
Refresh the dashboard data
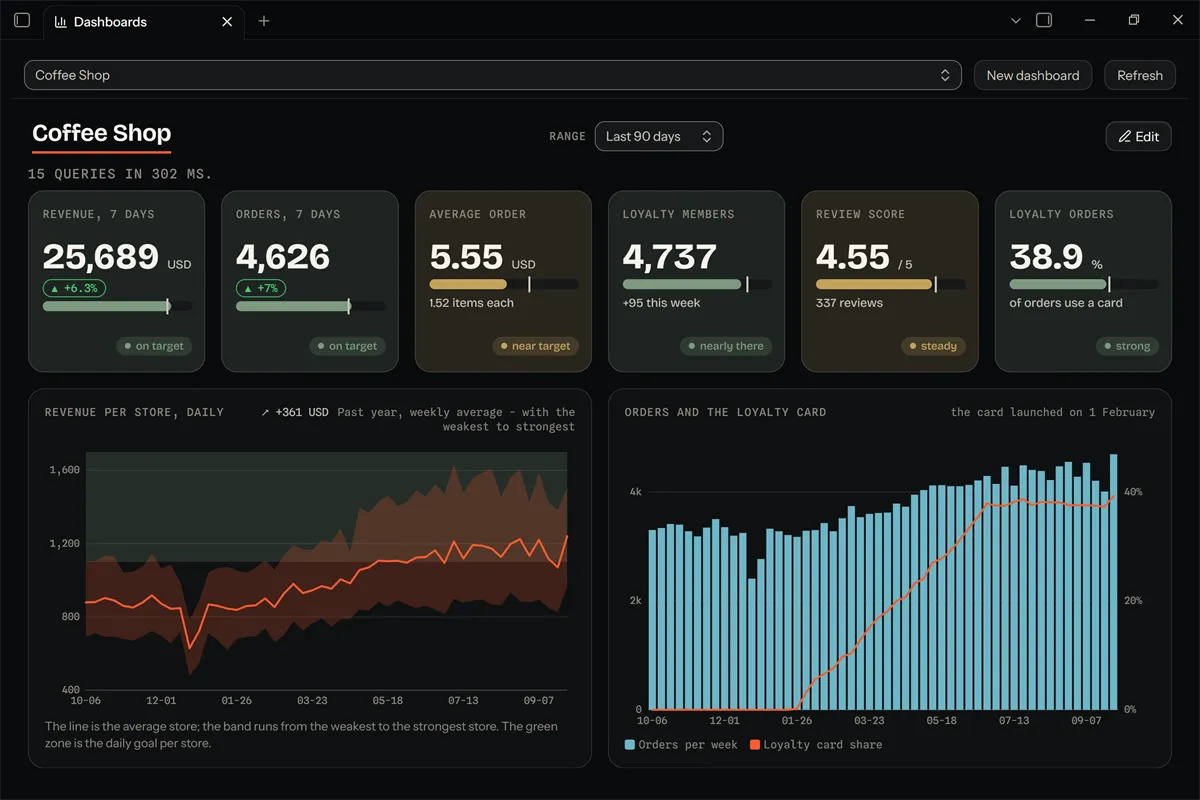pyautogui.click(x=1140, y=75)
